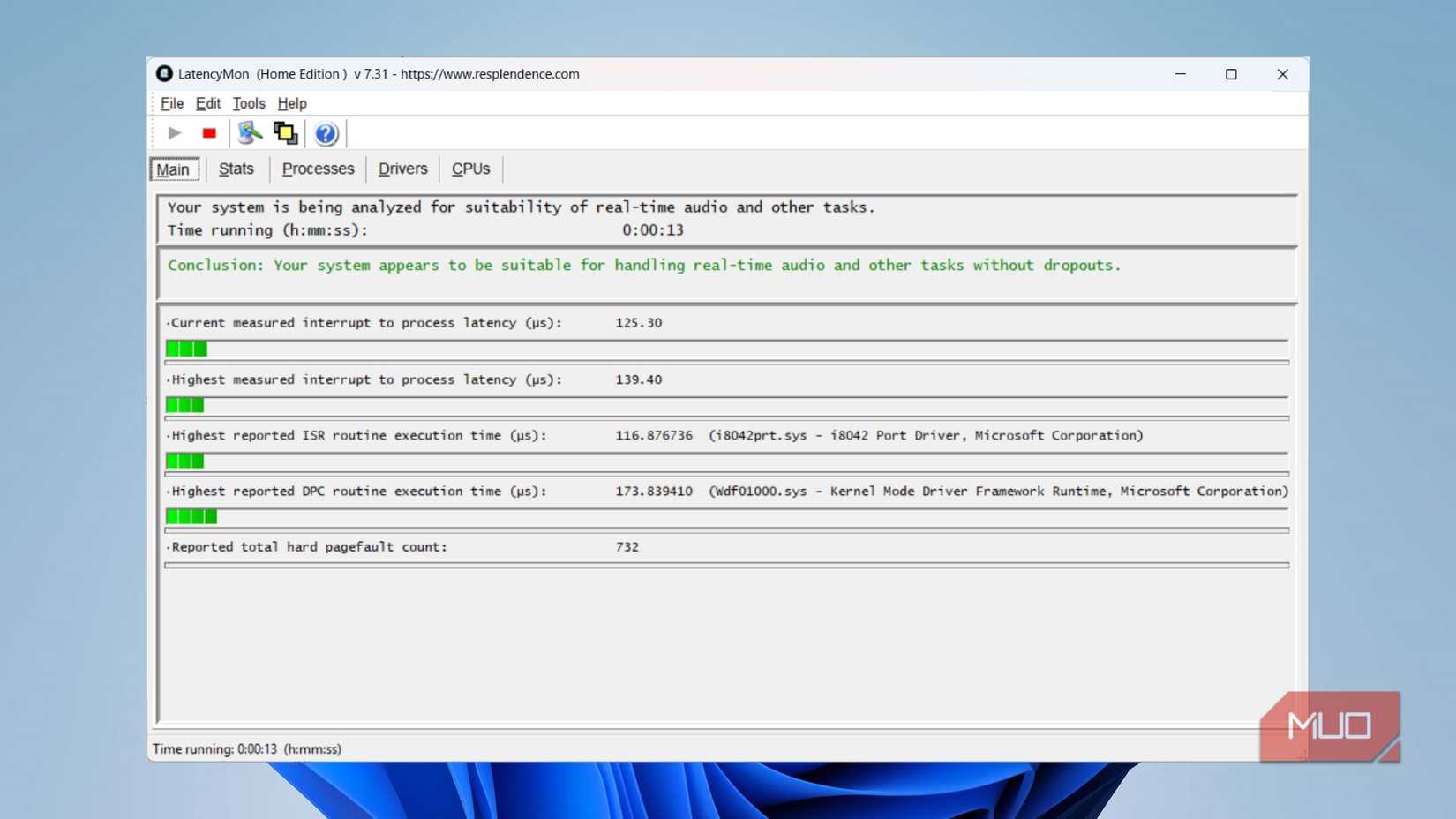View the Drivers tab
This screenshot has height=819, width=1456.
tap(402, 169)
